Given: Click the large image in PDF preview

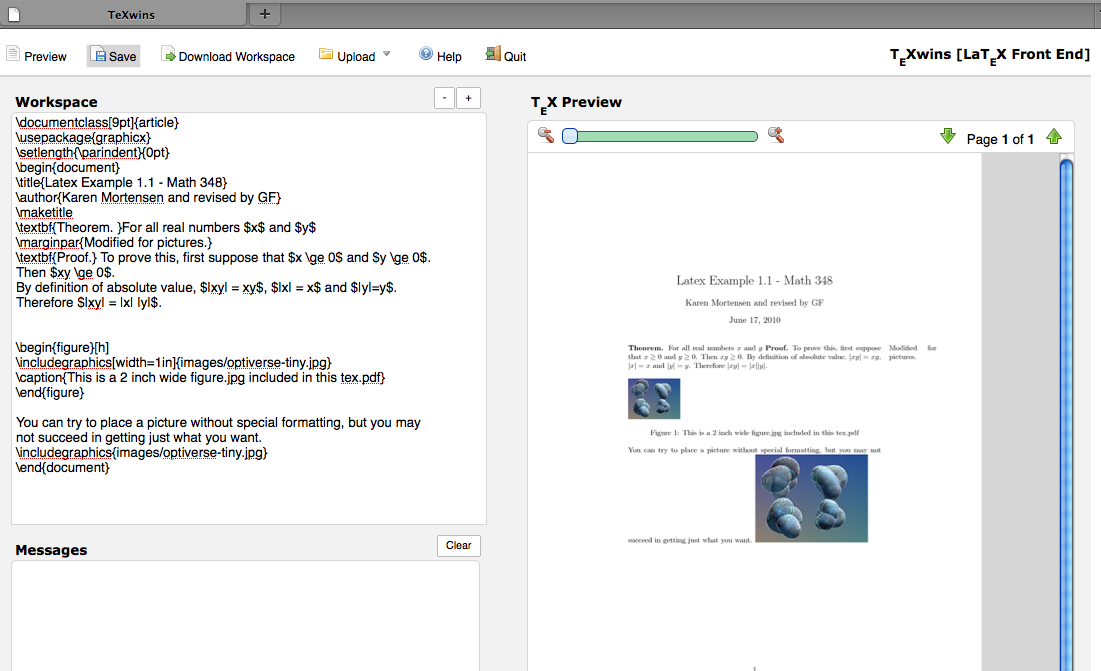Looking at the screenshot, I should coord(811,498).
